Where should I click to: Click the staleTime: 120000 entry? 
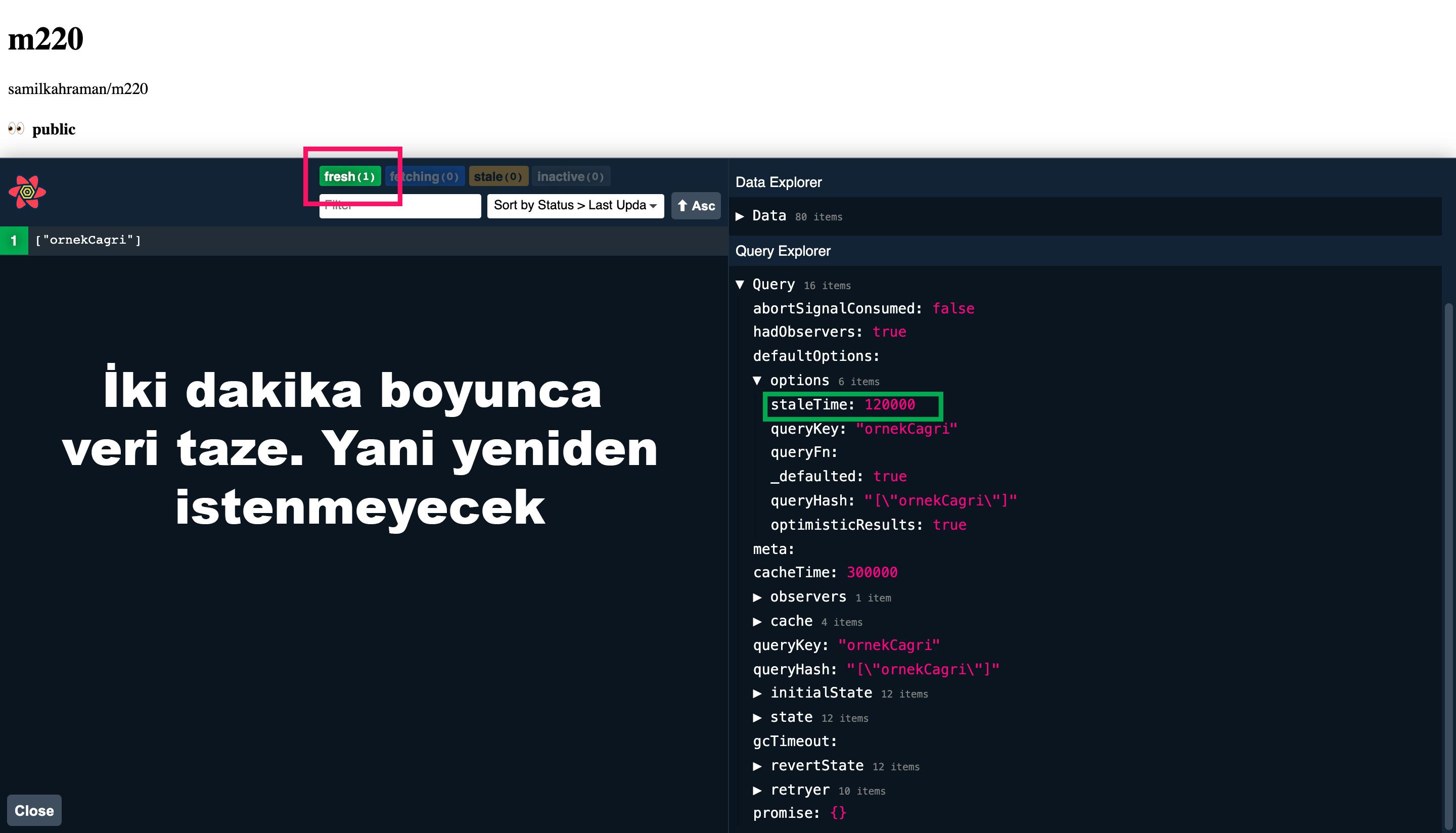tap(843, 405)
